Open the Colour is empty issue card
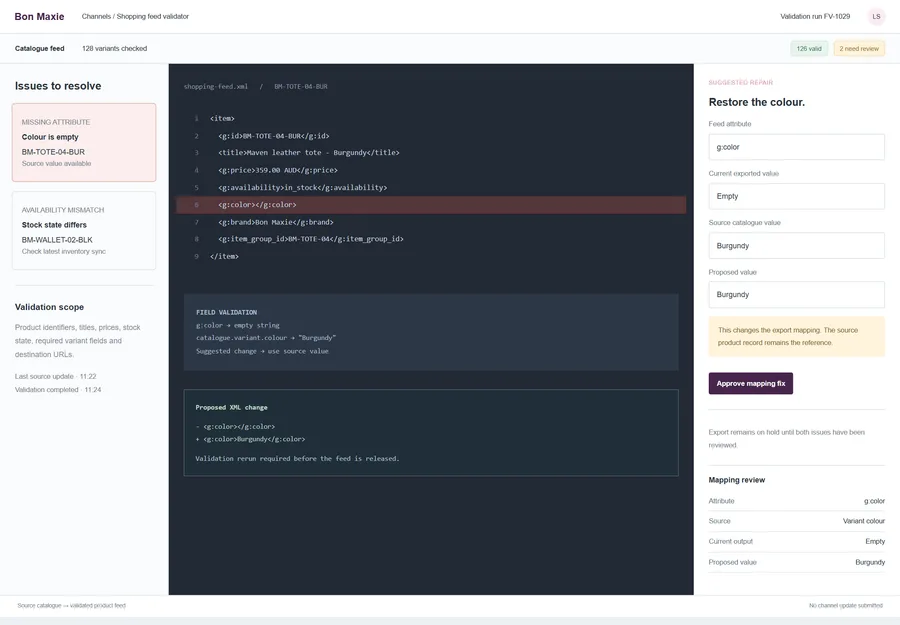The height and width of the screenshot is (625, 900). (84, 142)
